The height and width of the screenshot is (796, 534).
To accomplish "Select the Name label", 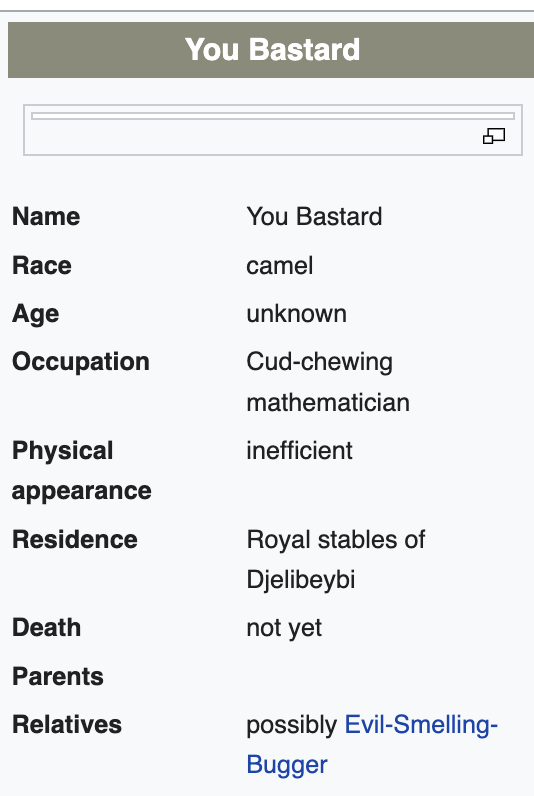I will (x=46, y=217).
